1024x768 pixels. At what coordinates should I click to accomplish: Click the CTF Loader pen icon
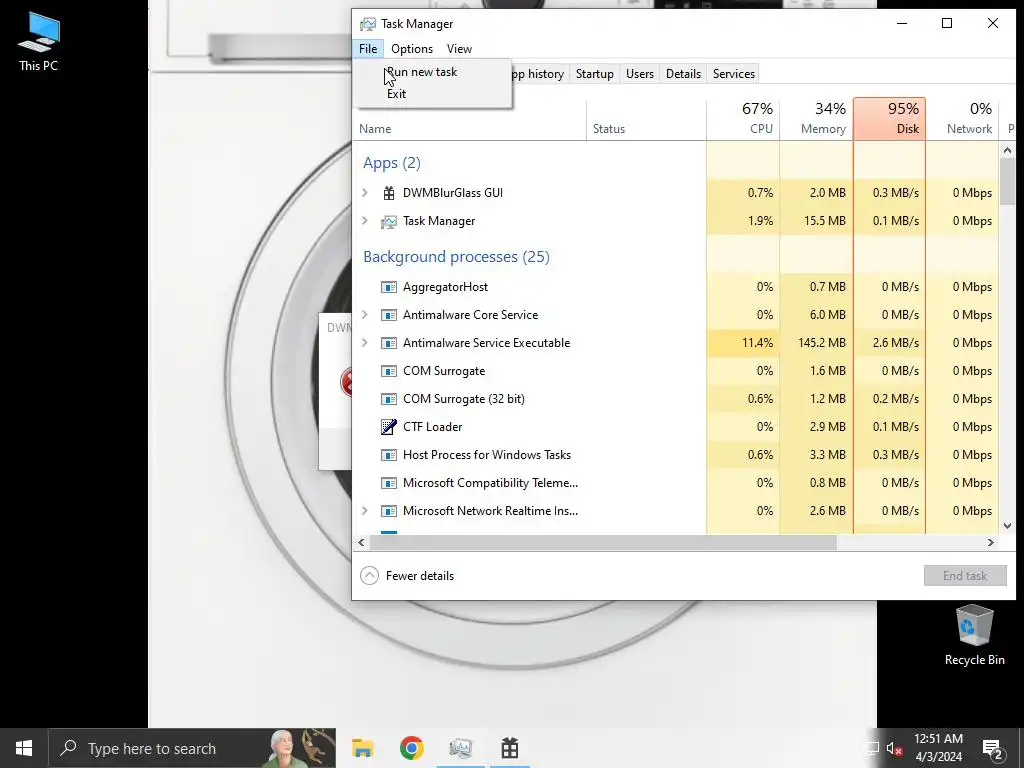(x=389, y=427)
